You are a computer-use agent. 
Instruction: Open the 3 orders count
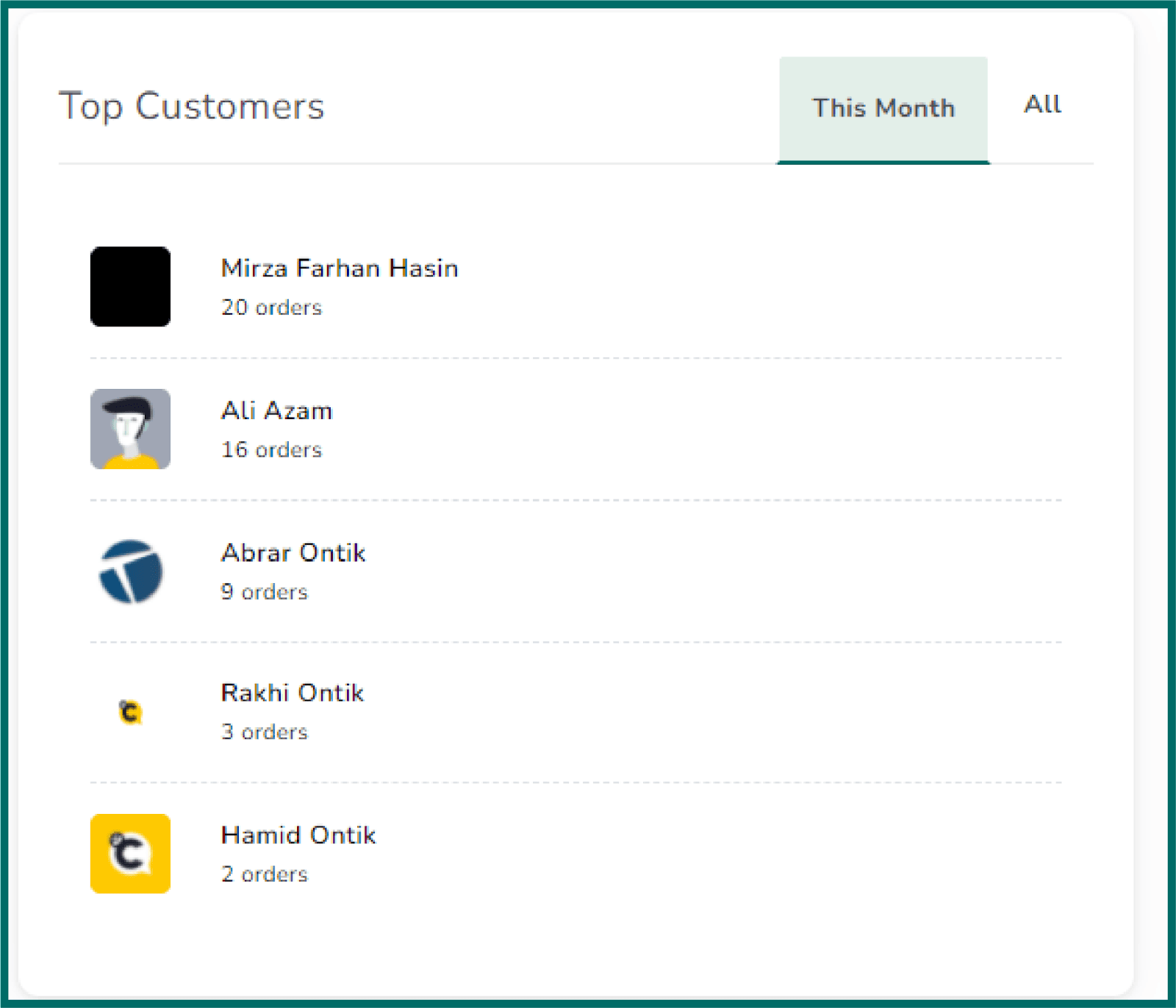(x=264, y=732)
